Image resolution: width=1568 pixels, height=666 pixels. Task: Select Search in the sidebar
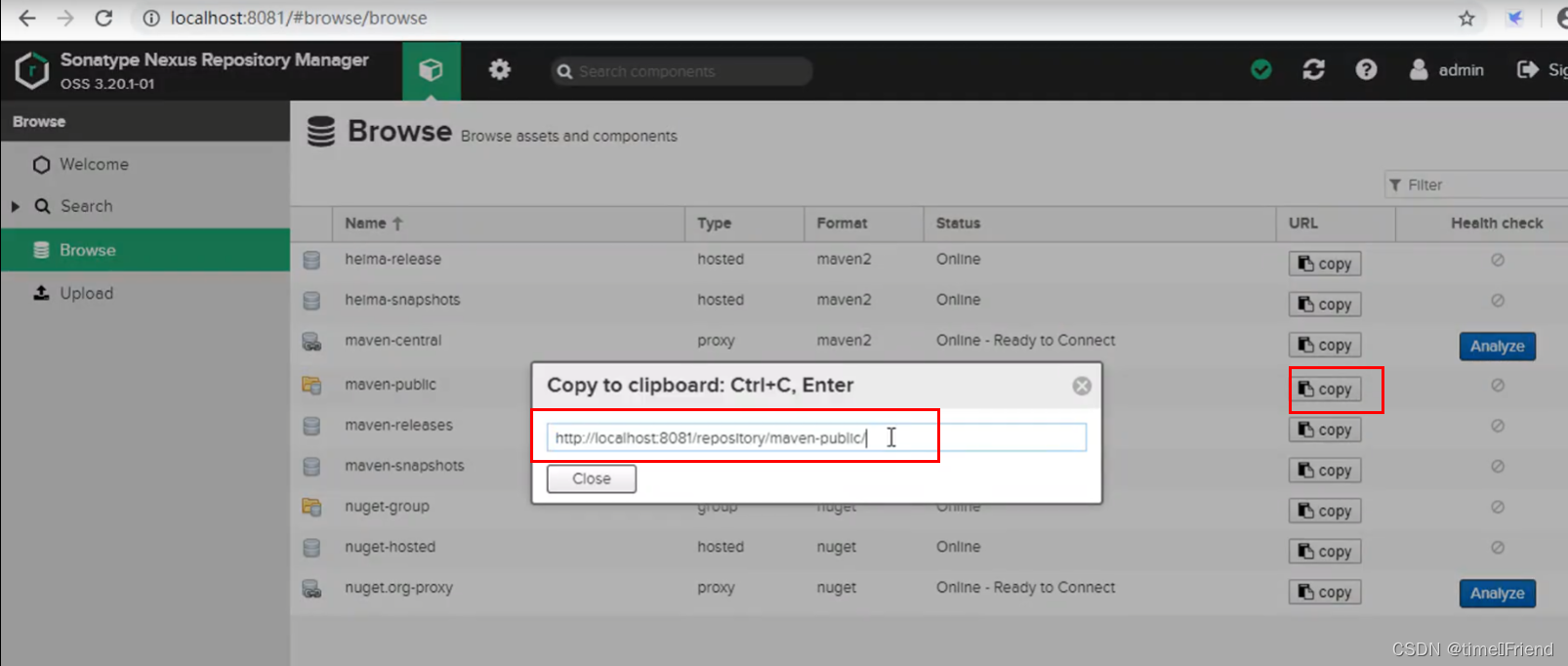[x=86, y=206]
